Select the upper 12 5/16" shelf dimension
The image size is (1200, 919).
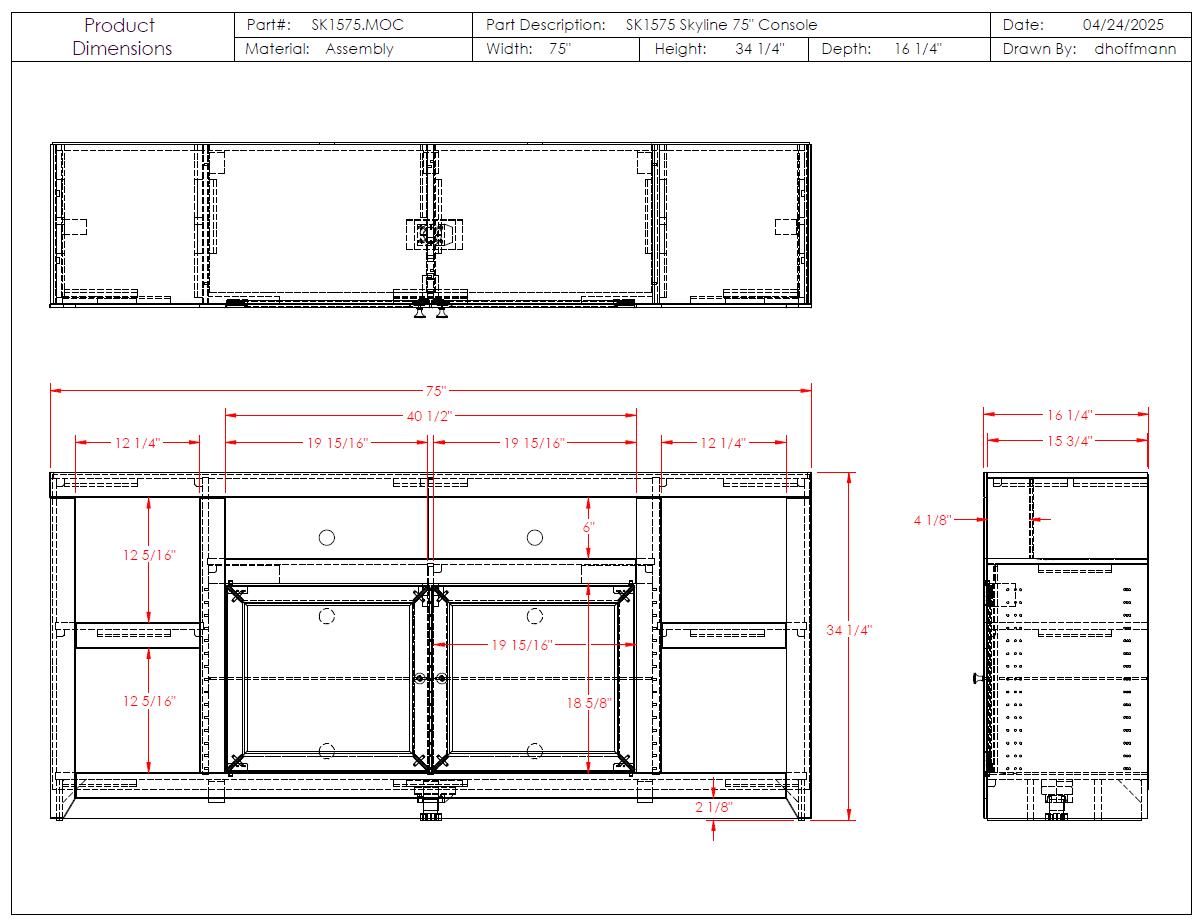[x=149, y=555]
